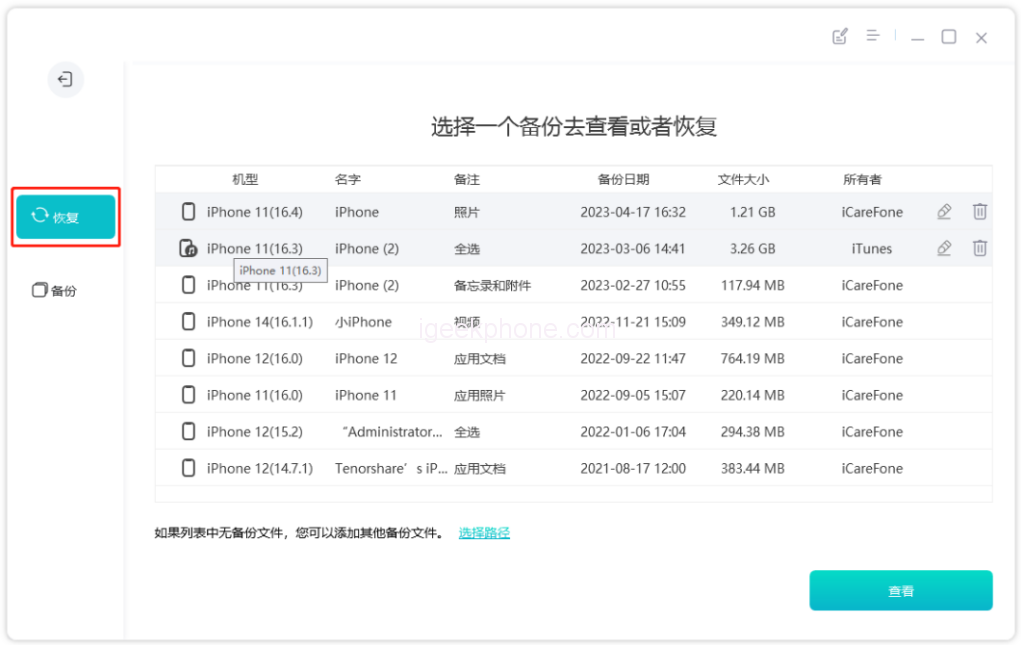Click the back/exit arrow icon in sidebar
The image size is (1021, 645).
pos(65,80)
